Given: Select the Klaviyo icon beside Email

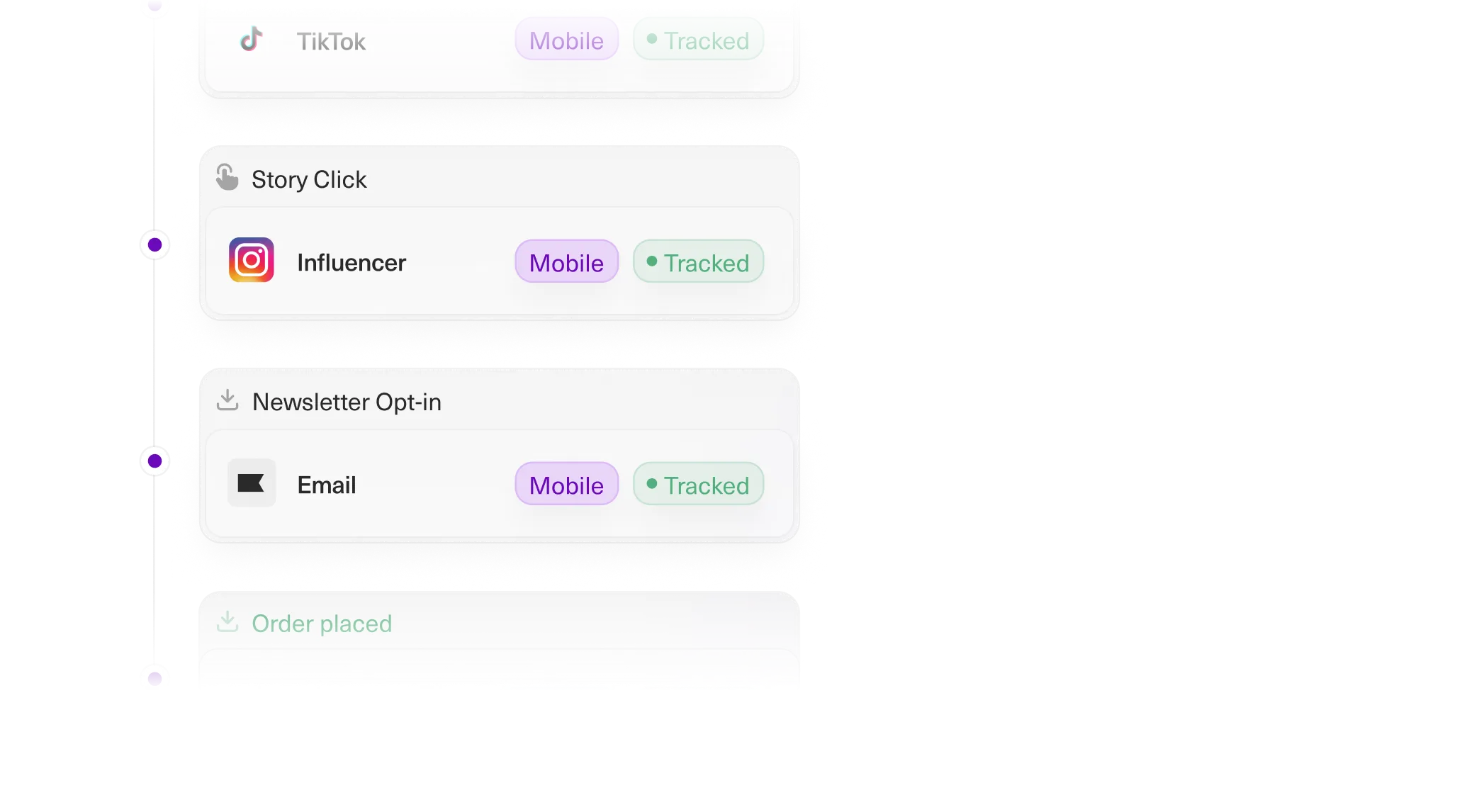Looking at the screenshot, I should coord(252,483).
